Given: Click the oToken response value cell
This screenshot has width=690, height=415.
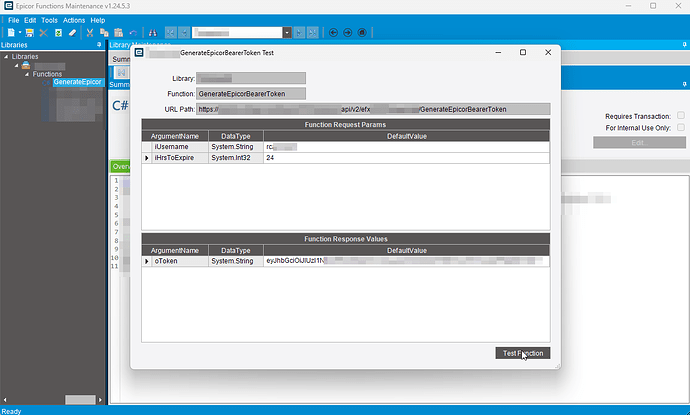Looking at the screenshot, I should click(x=407, y=261).
